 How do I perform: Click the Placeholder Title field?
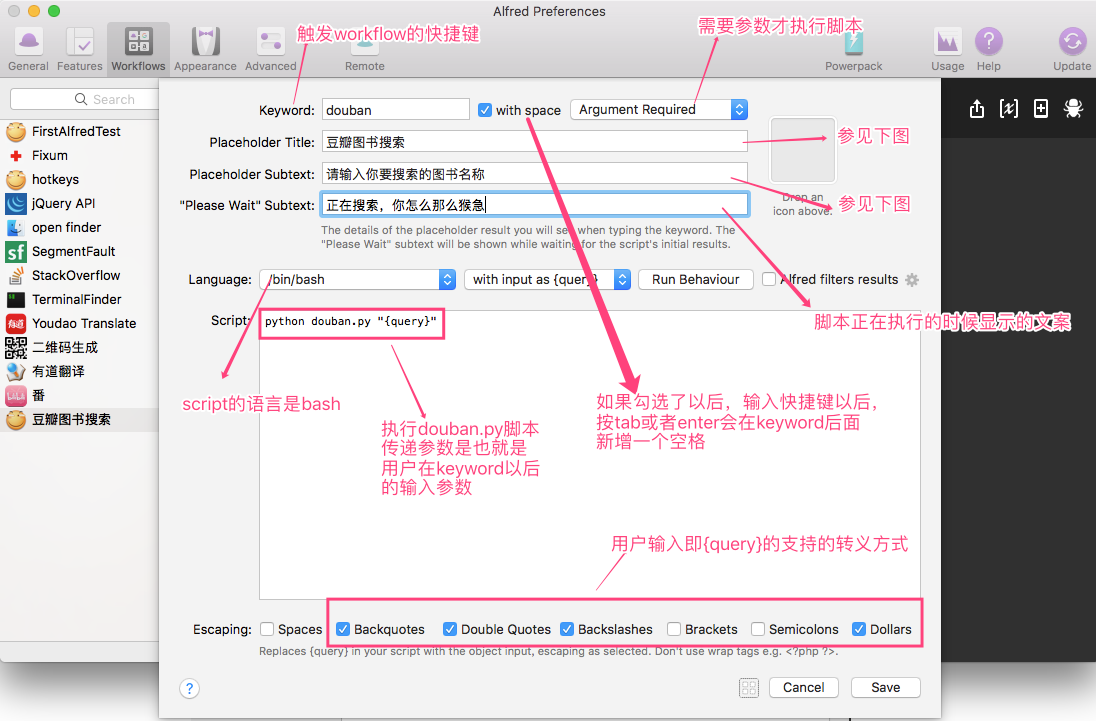click(535, 142)
